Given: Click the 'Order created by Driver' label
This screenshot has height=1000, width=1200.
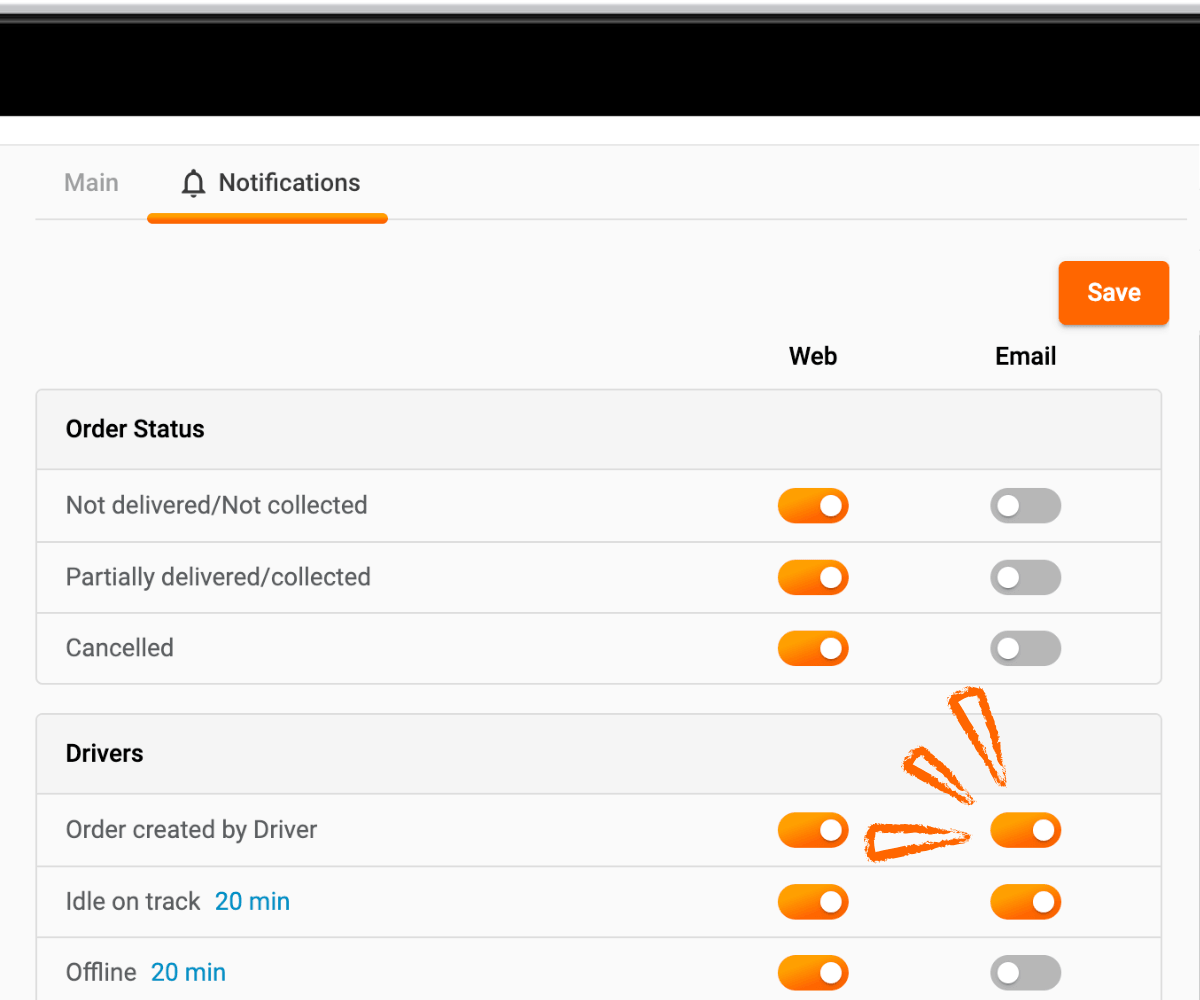Looking at the screenshot, I should tap(191, 830).
